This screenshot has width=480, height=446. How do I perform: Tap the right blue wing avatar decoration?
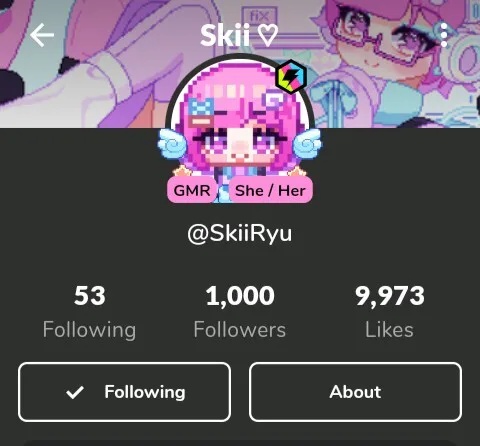click(307, 144)
